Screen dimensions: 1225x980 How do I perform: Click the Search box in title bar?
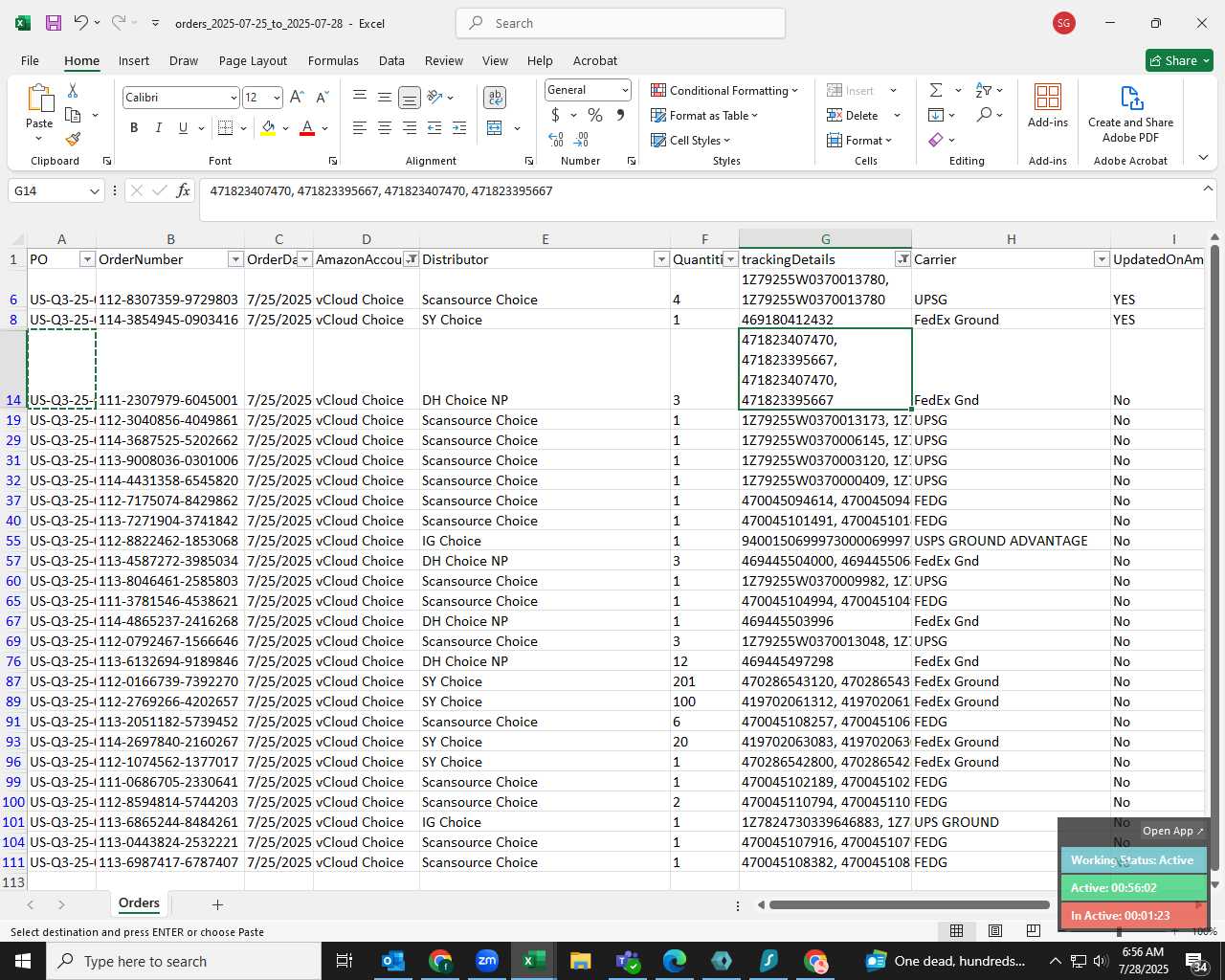click(x=620, y=23)
